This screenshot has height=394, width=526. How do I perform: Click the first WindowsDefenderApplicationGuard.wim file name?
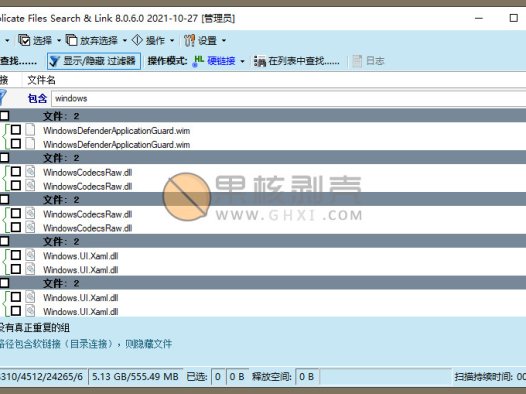[116, 130]
